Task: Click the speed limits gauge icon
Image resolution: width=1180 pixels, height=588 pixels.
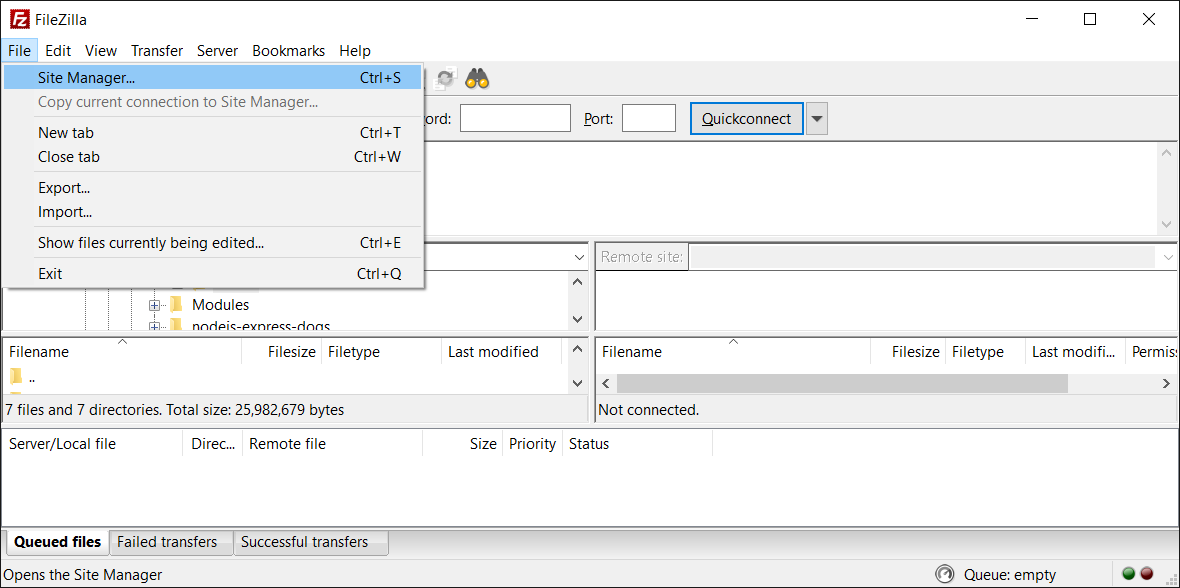Action: click(944, 574)
